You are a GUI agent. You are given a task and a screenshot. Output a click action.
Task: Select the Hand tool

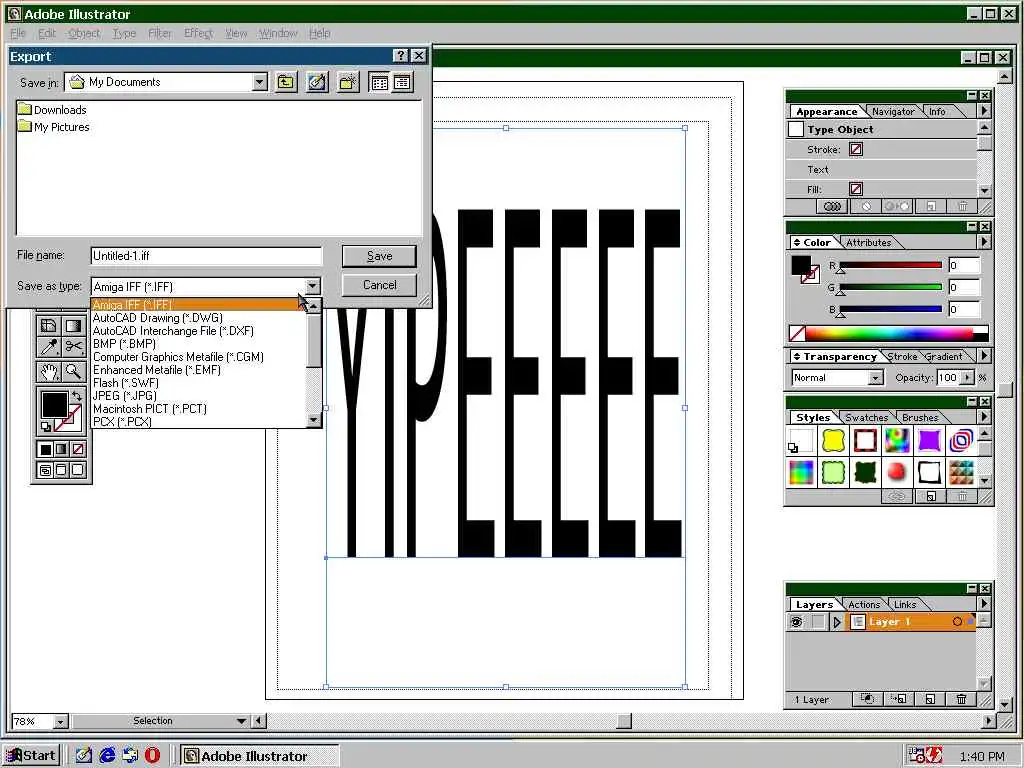point(49,372)
